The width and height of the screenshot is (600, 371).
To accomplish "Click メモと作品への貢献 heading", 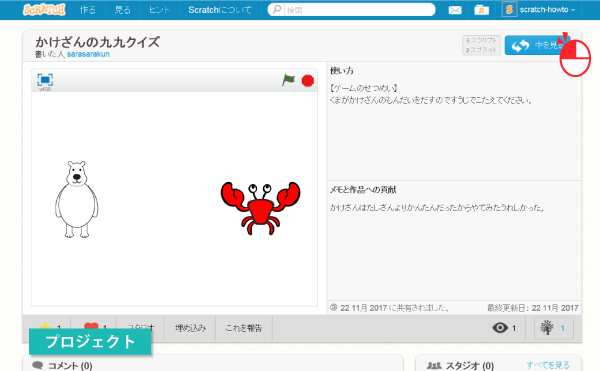I will coord(363,189).
